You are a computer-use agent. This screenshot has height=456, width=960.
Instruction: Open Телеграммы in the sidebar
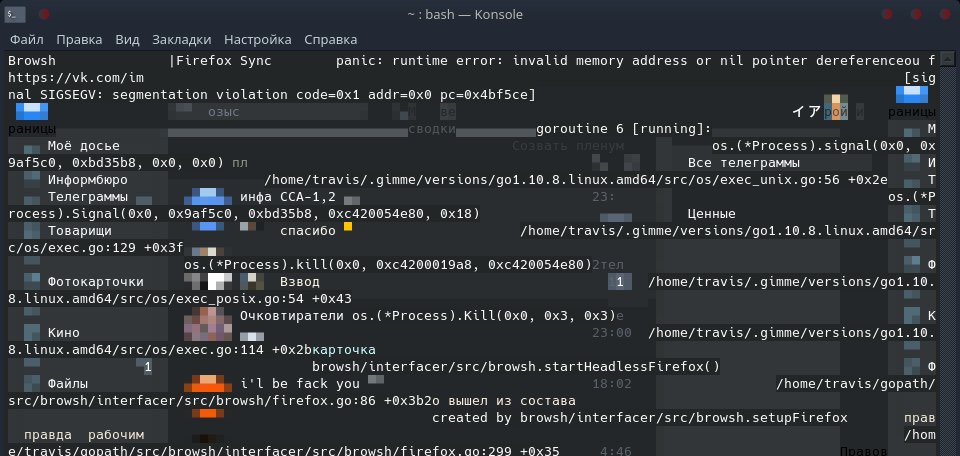[88, 197]
